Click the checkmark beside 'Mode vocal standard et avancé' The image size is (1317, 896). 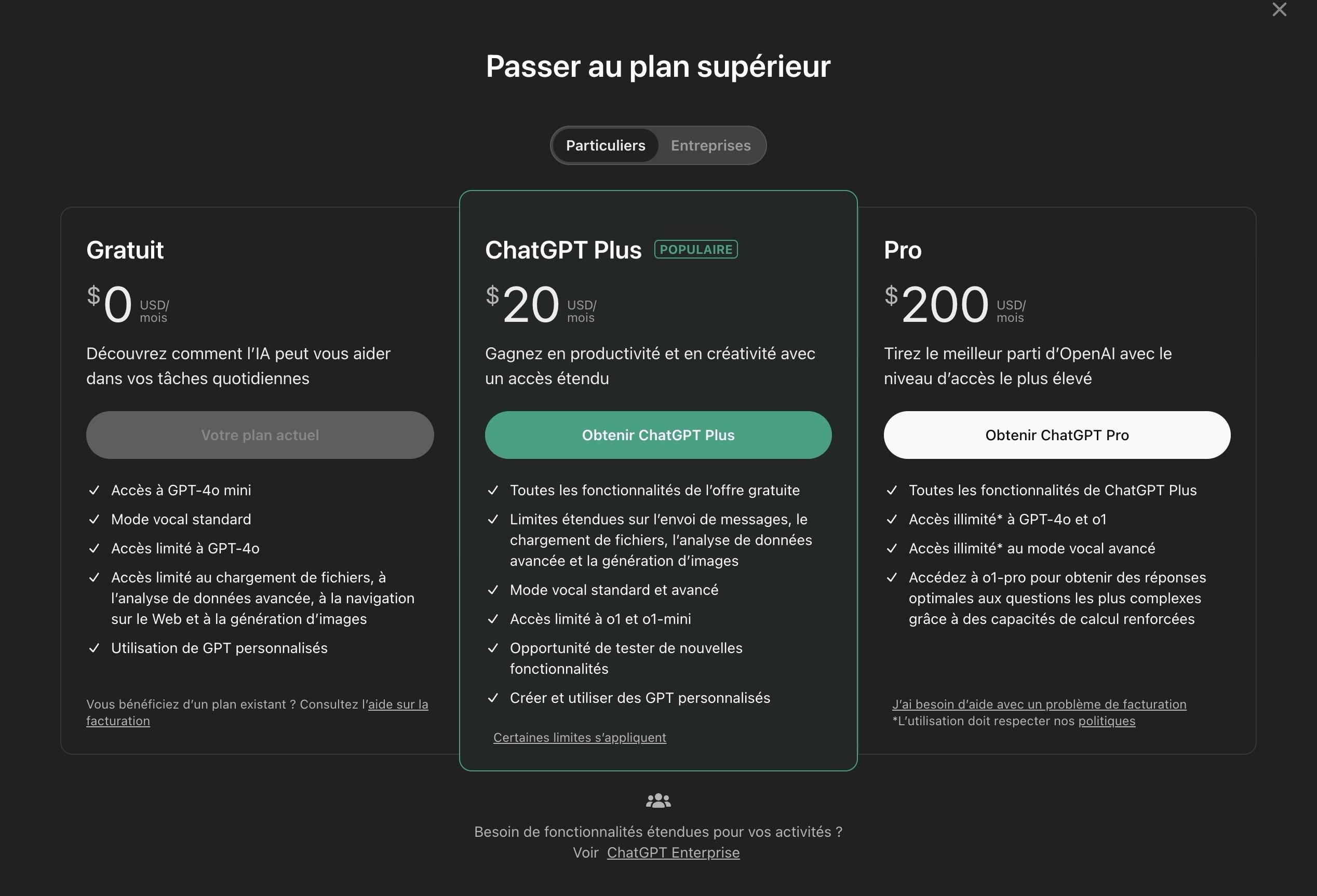click(493, 590)
